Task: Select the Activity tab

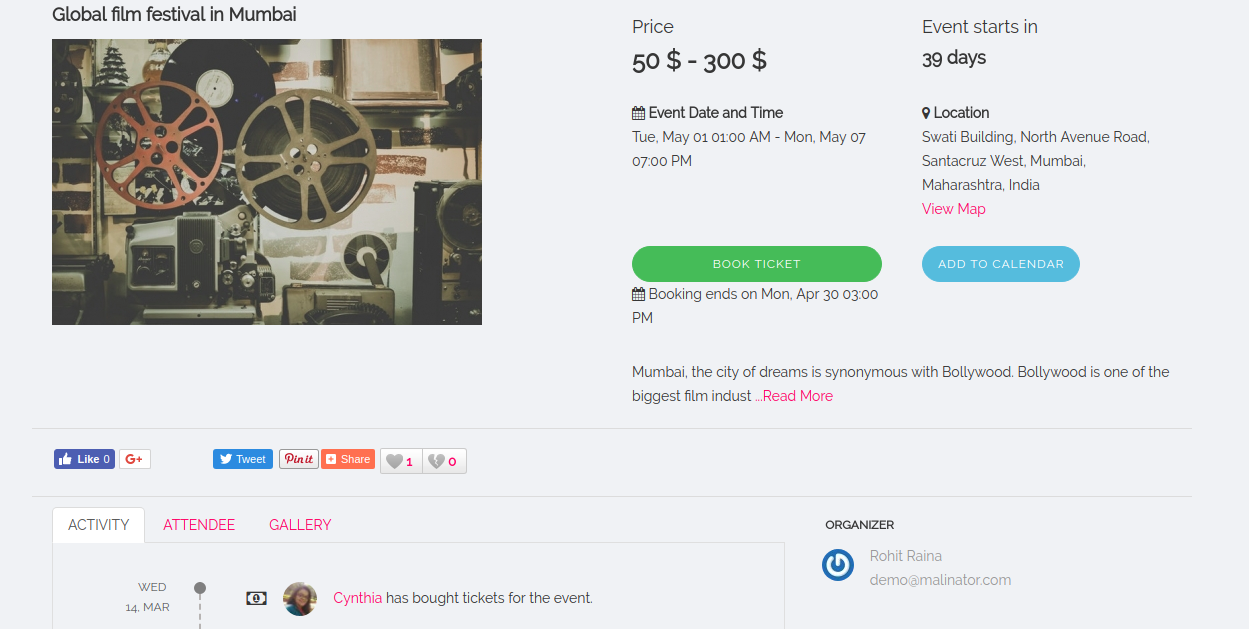Action: click(98, 525)
